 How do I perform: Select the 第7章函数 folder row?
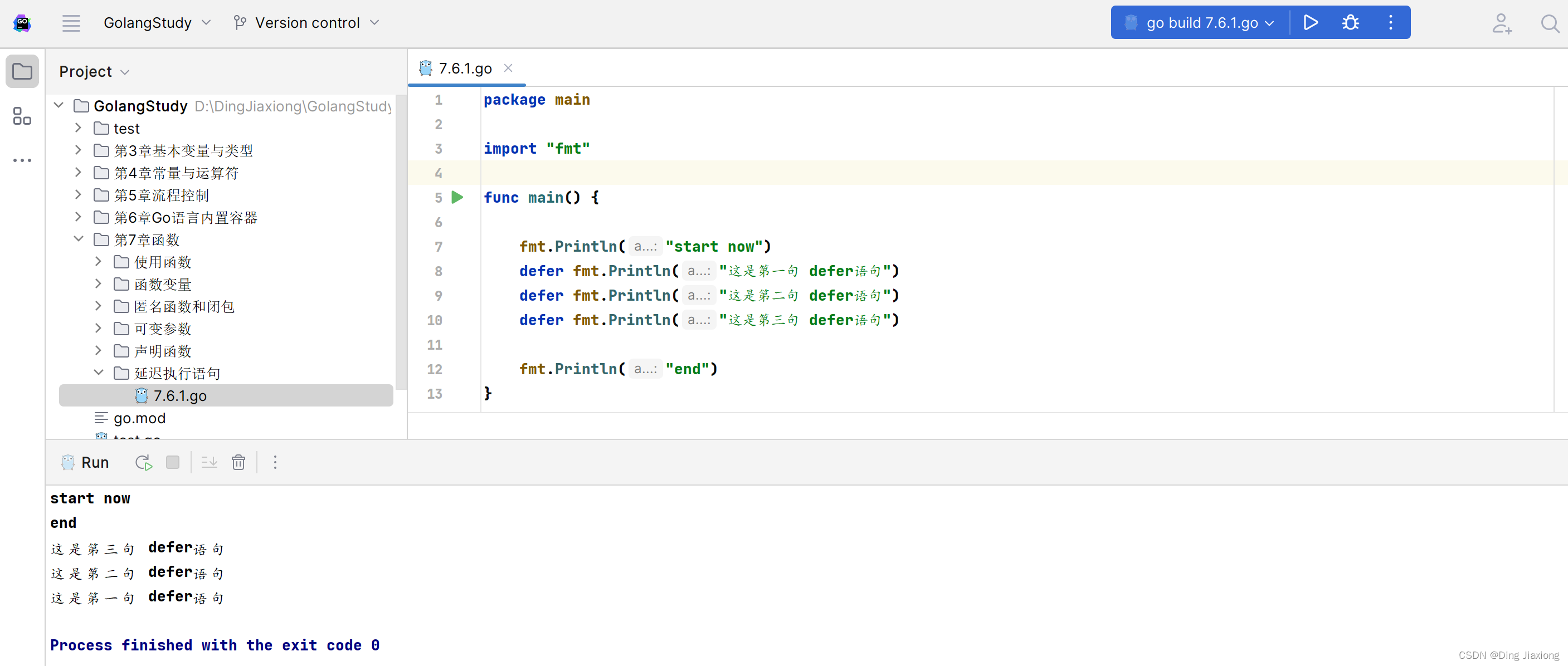[226, 239]
